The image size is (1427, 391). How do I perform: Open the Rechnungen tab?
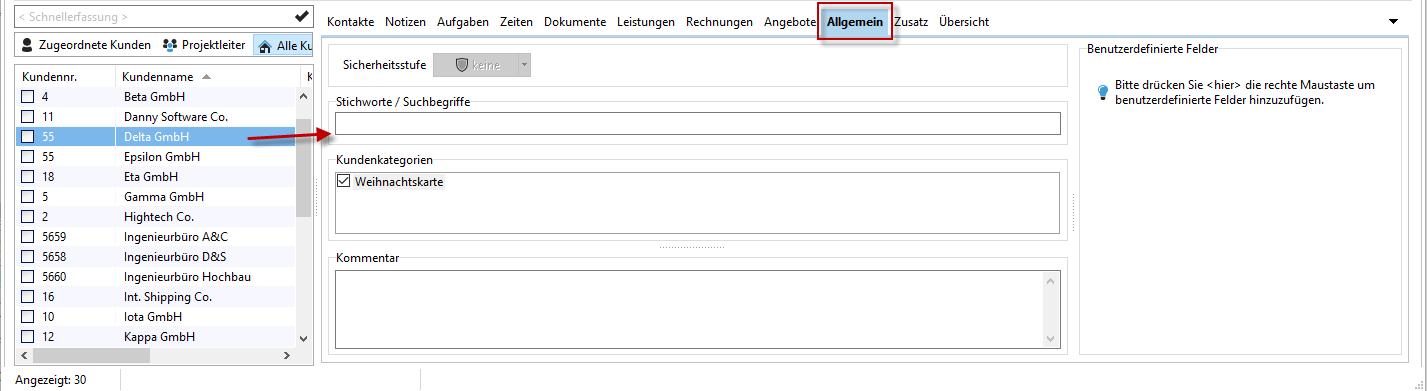pyautogui.click(x=719, y=22)
